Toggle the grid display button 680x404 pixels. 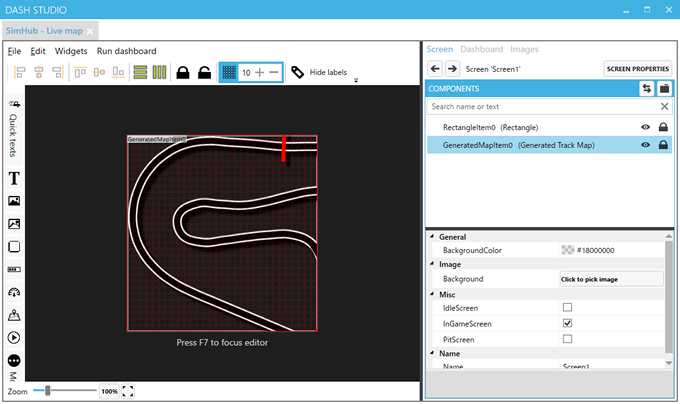(x=229, y=72)
